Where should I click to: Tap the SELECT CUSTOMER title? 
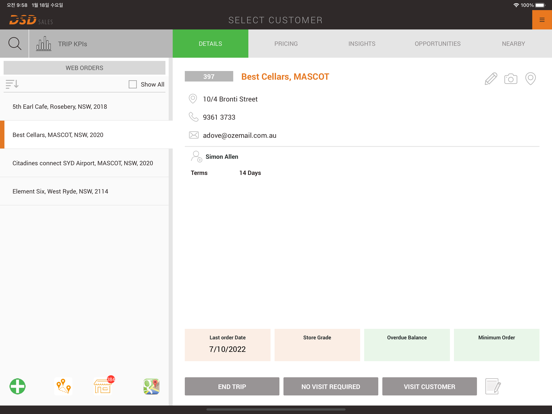tap(276, 20)
